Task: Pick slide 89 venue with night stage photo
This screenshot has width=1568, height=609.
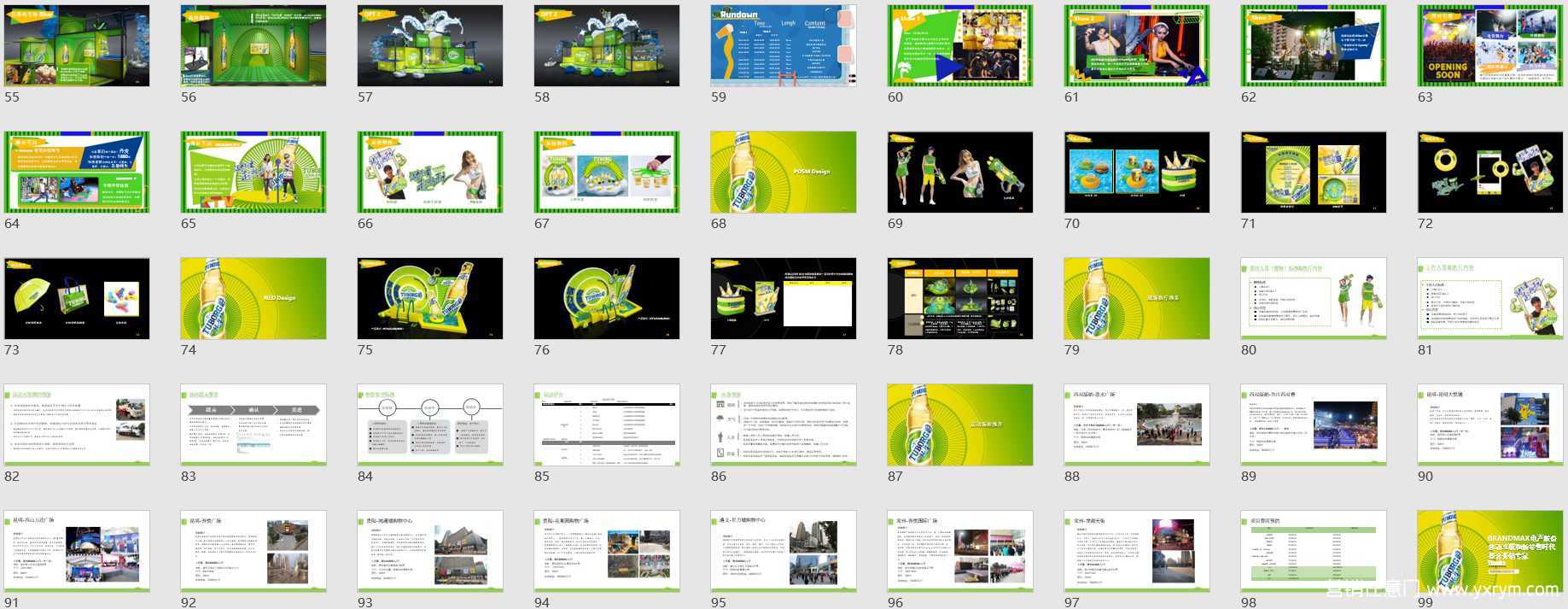Action: coord(1314,425)
